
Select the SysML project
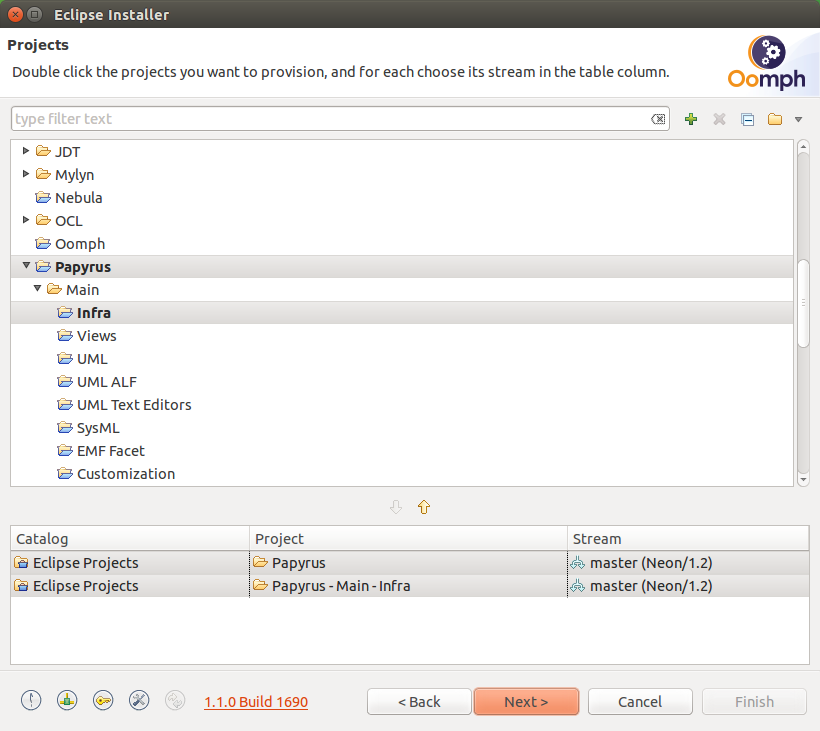(x=98, y=428)
